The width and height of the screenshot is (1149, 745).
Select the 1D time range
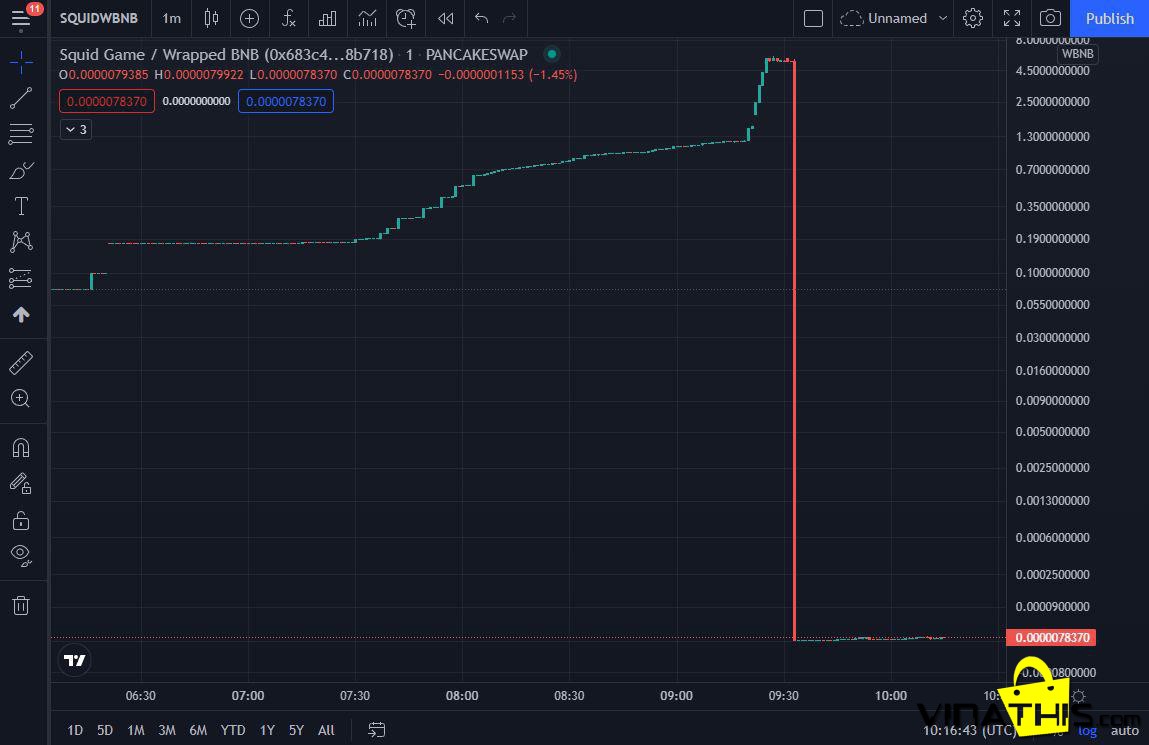tap(75, 730)
